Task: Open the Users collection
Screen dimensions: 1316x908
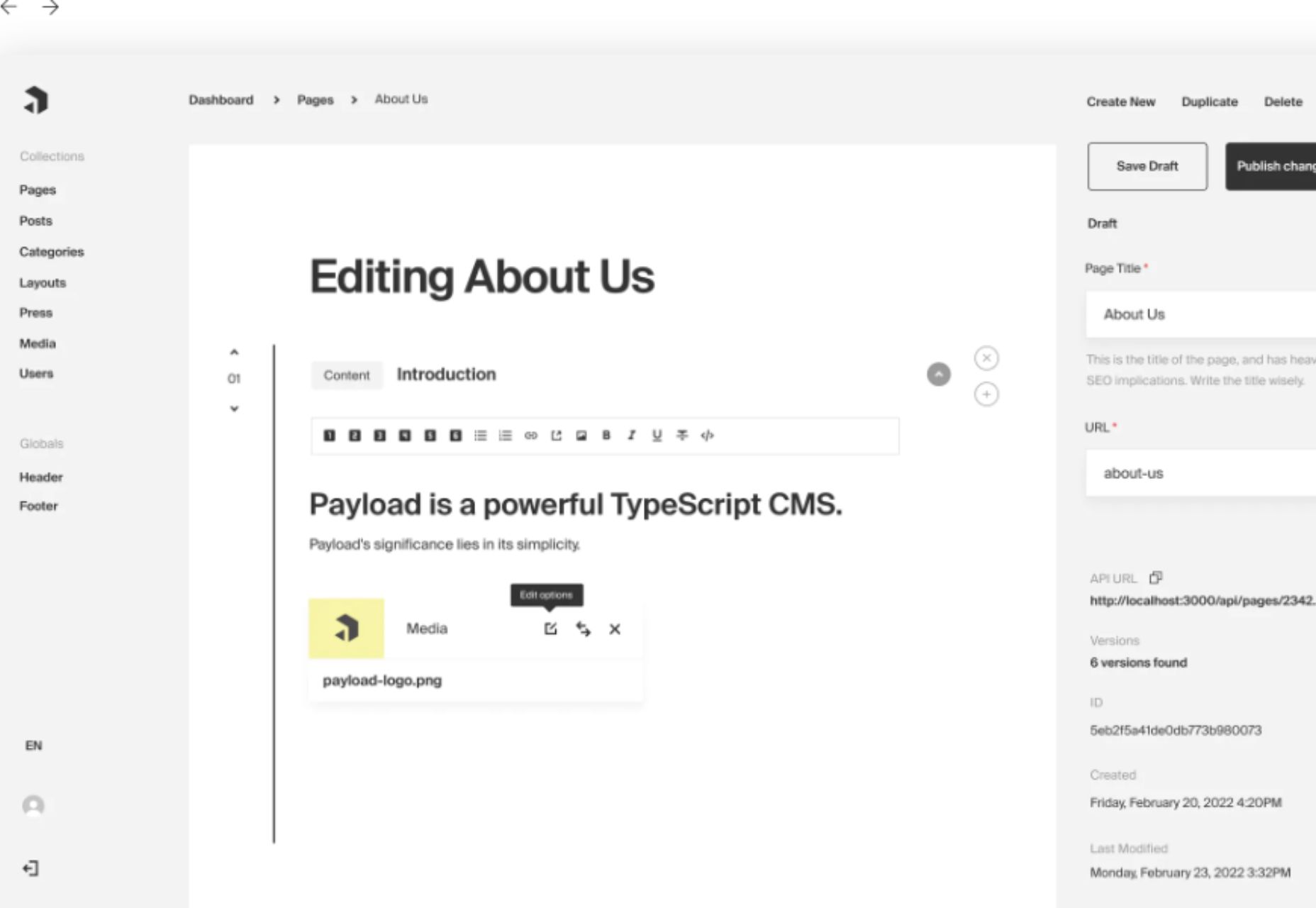Action: pyautogui.click(x=36, y=373)
